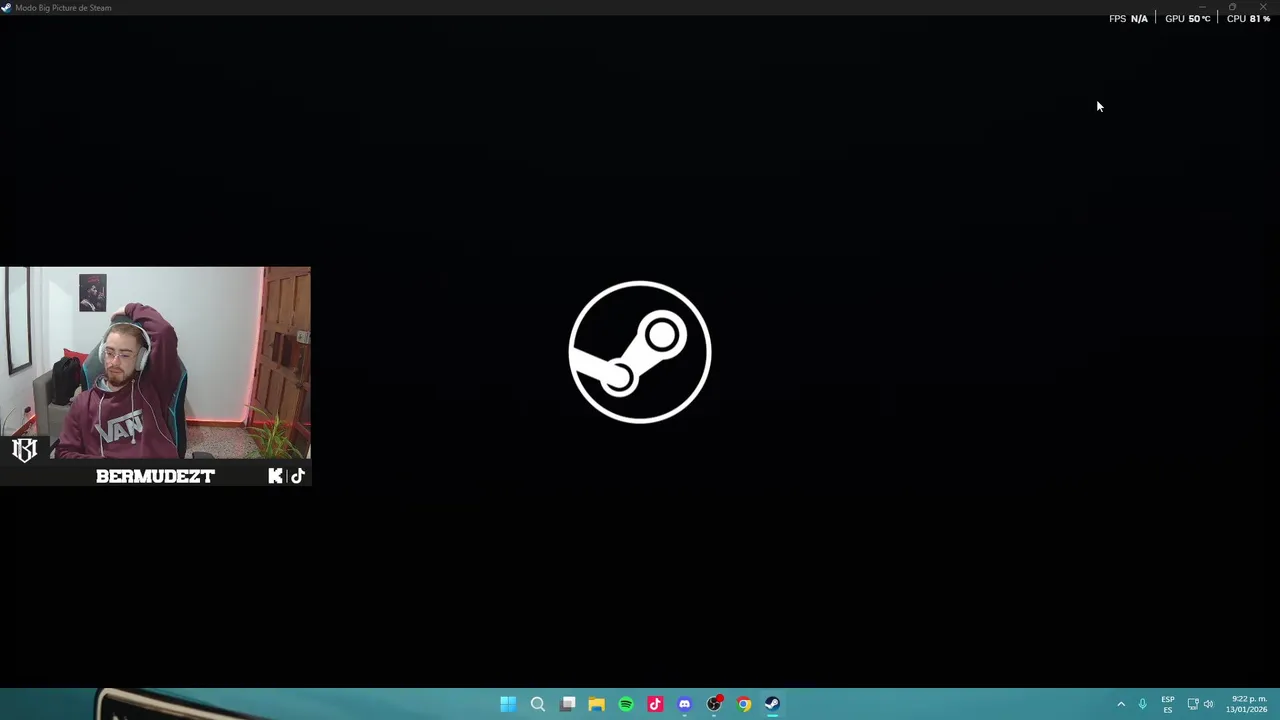This screenshot has width=1280, height=720.
Task: Click the TikTok logo in the overlay
Action: pos(297,476)
